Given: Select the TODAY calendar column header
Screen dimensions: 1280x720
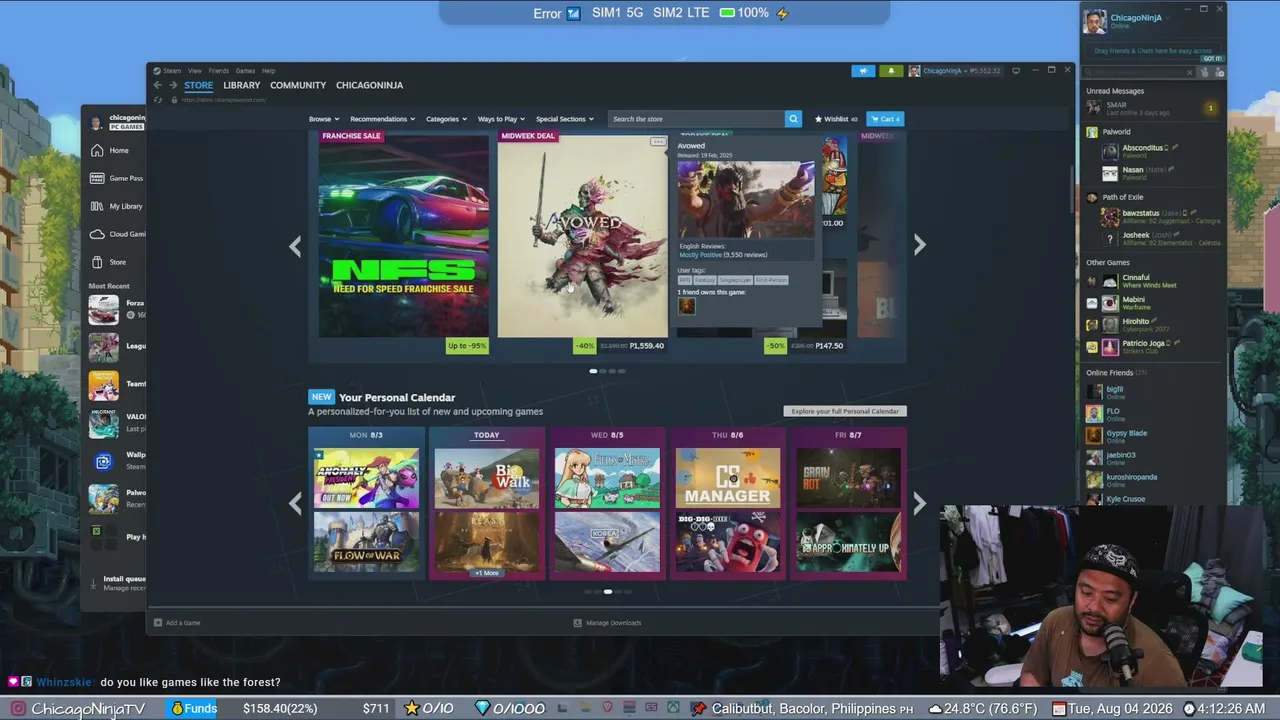Looking at the screenshot, I should pyautogui.click(x=487, y=435).
